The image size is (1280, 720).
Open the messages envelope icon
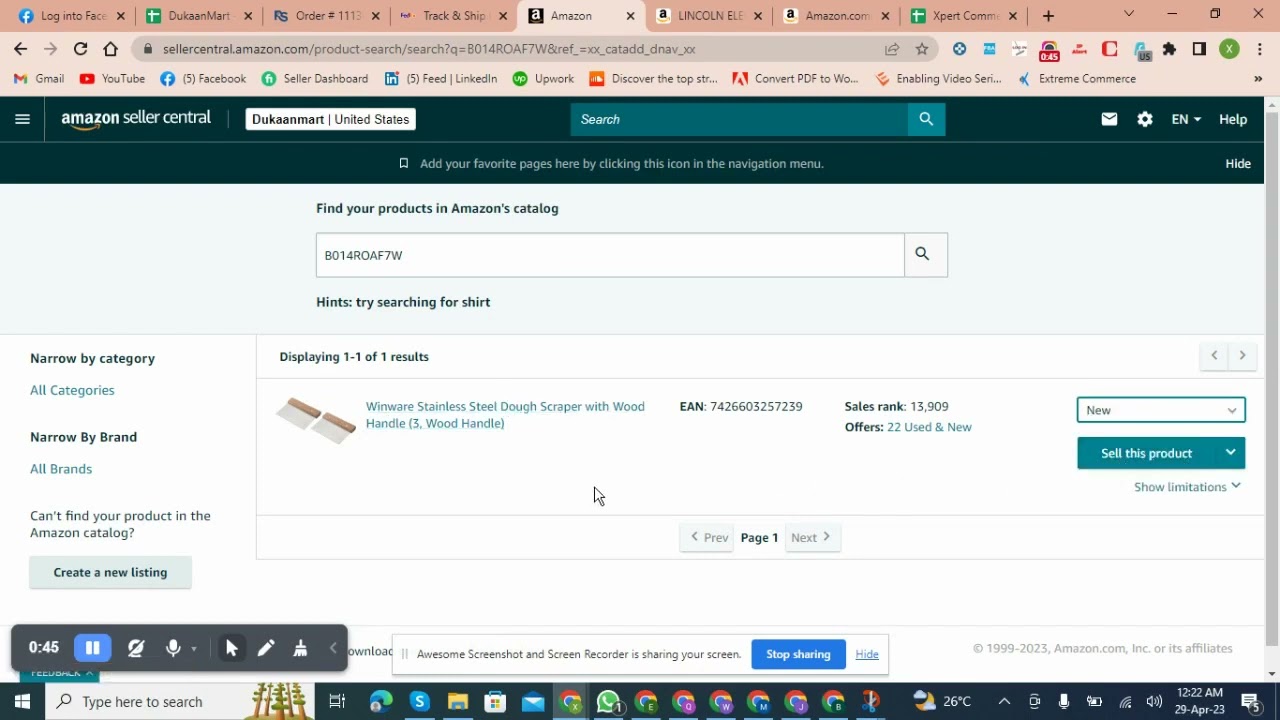[1109, 119]
